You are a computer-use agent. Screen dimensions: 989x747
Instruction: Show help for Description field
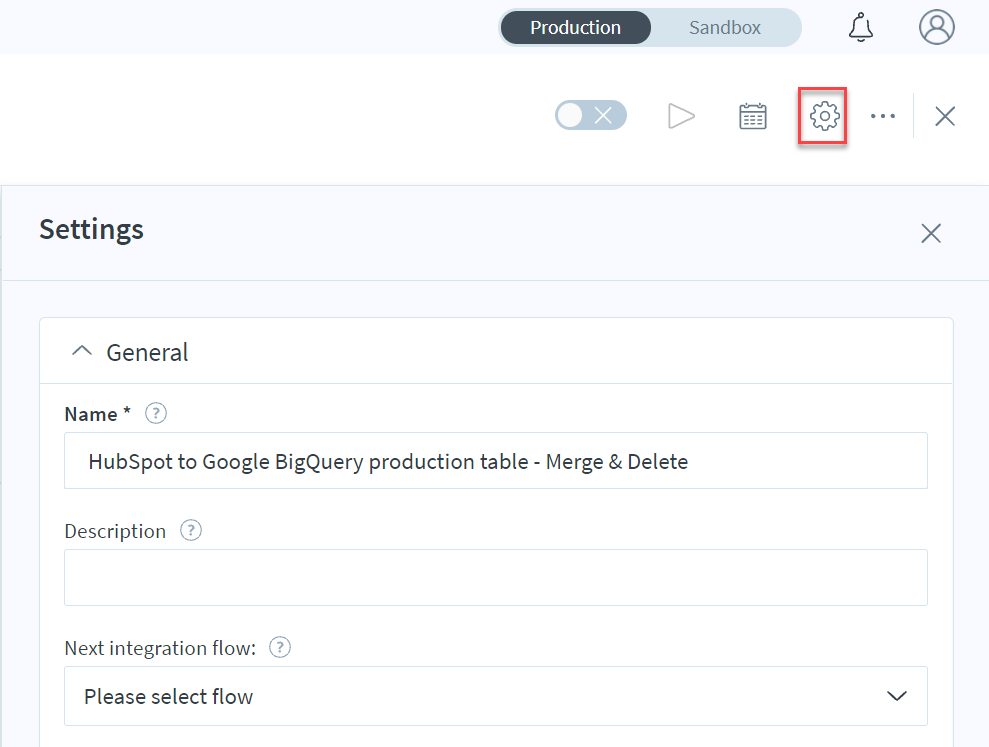click(191, 530)
